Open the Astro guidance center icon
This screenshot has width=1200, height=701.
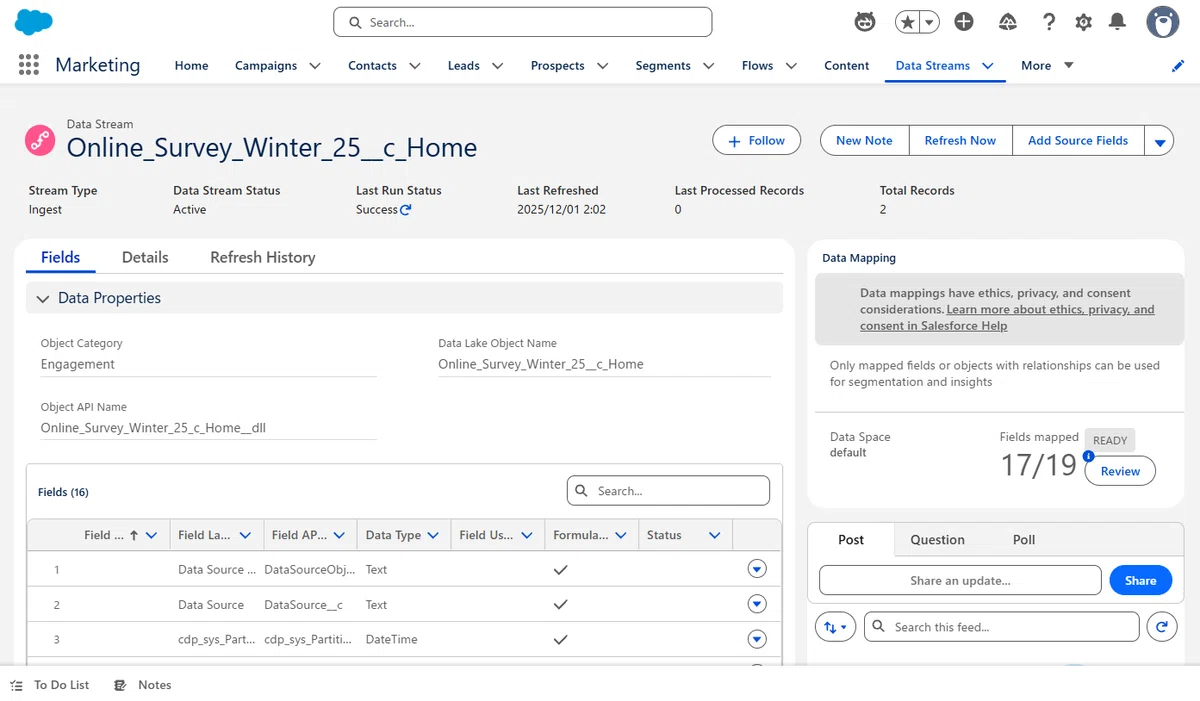865,22
